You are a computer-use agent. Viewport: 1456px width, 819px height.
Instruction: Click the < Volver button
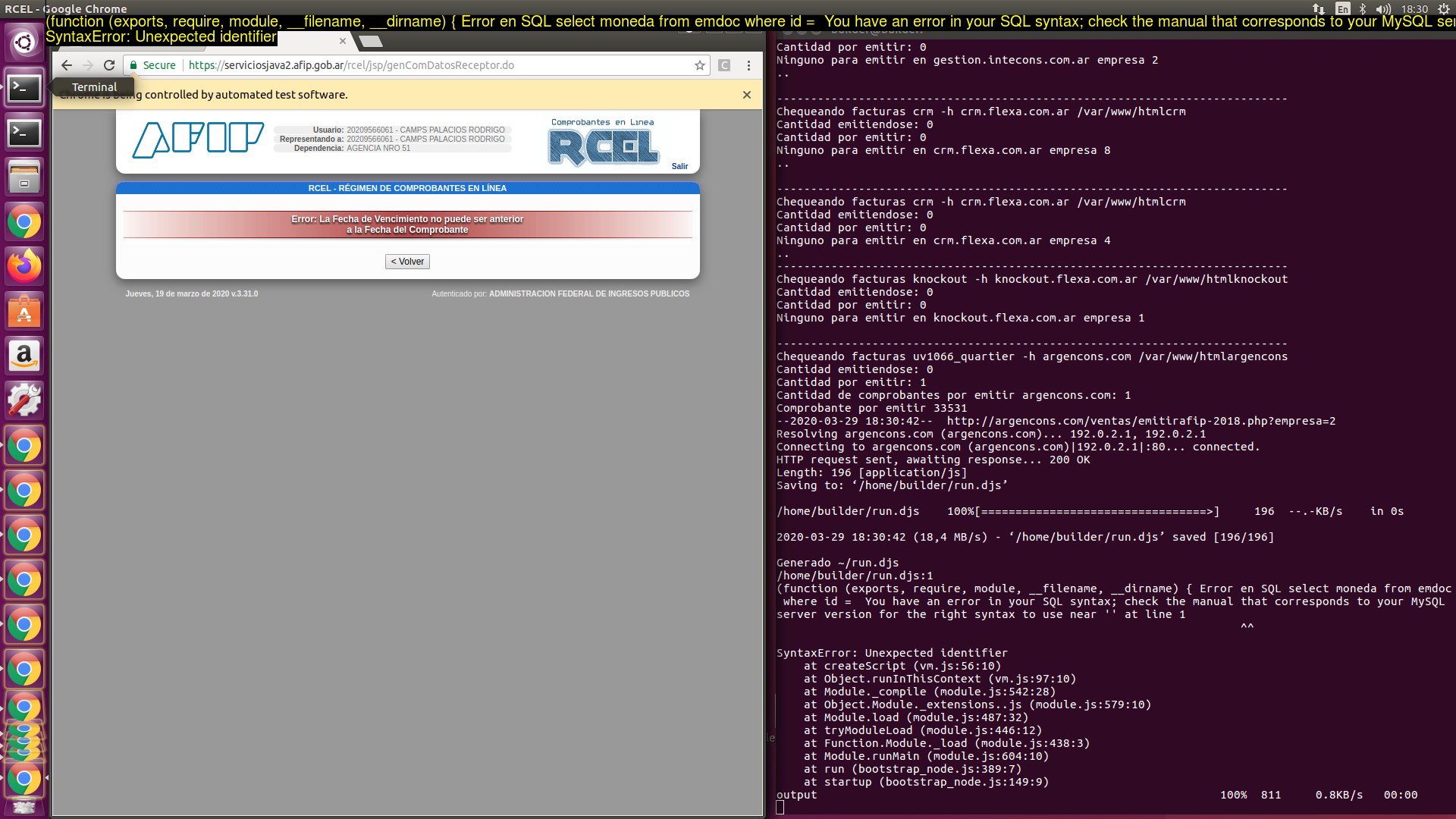(x=407, y=262)
